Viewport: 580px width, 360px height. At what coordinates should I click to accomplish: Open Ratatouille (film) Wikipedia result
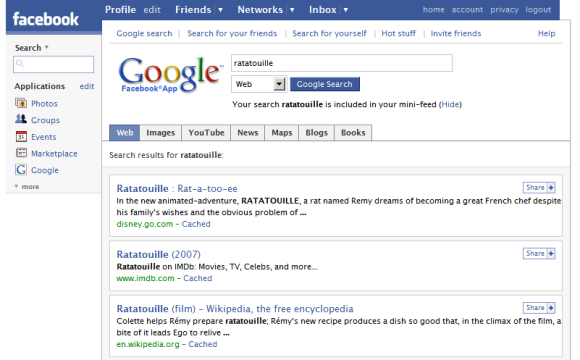(235, 309)
